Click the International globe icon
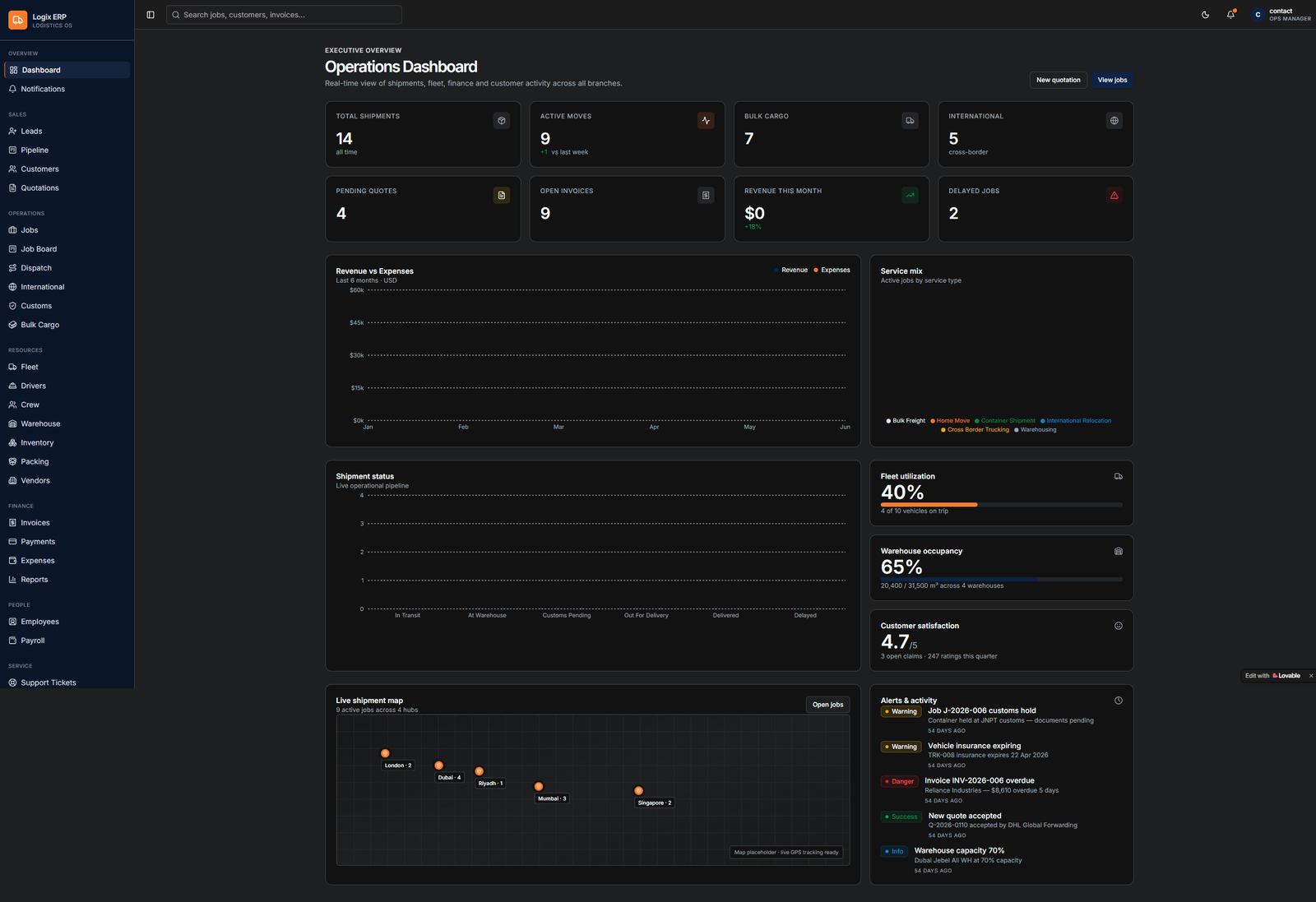Screen dimensions: 1316x902 pyautogui.click(x=1114, y=121)
